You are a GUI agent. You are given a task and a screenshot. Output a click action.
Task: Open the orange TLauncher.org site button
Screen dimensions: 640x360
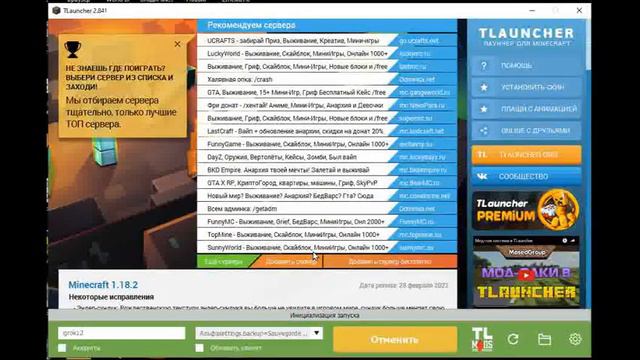pos(526,155)
